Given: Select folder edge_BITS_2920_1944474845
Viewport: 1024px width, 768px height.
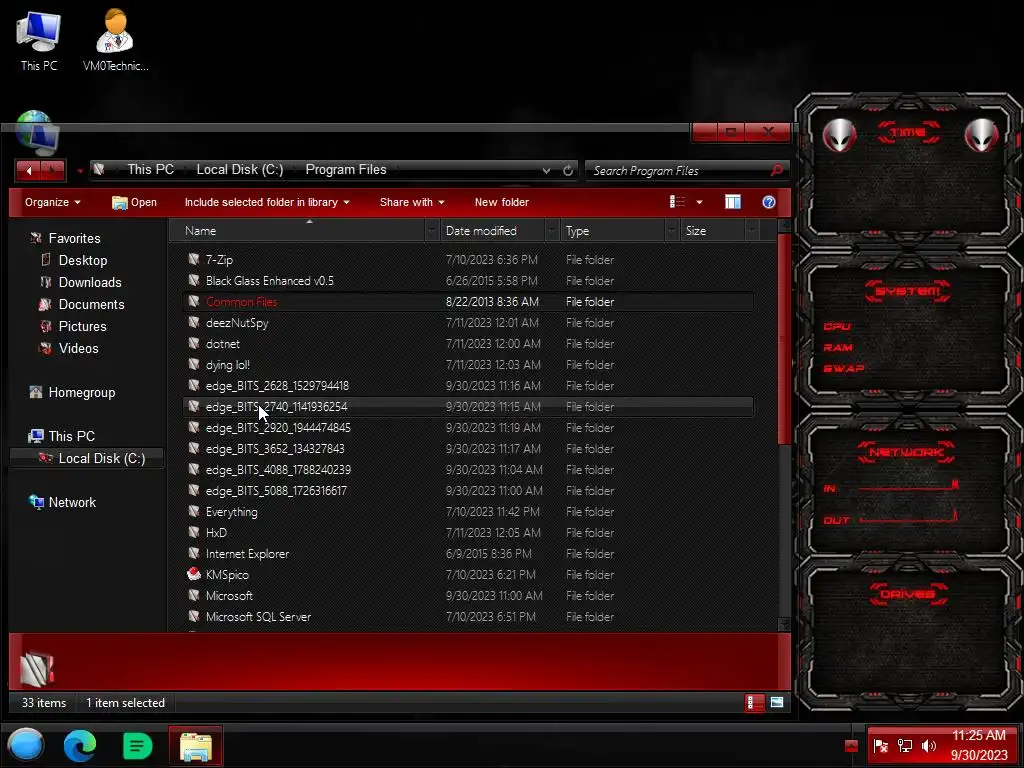Looking at the screenshot, I should pos(468,428).
